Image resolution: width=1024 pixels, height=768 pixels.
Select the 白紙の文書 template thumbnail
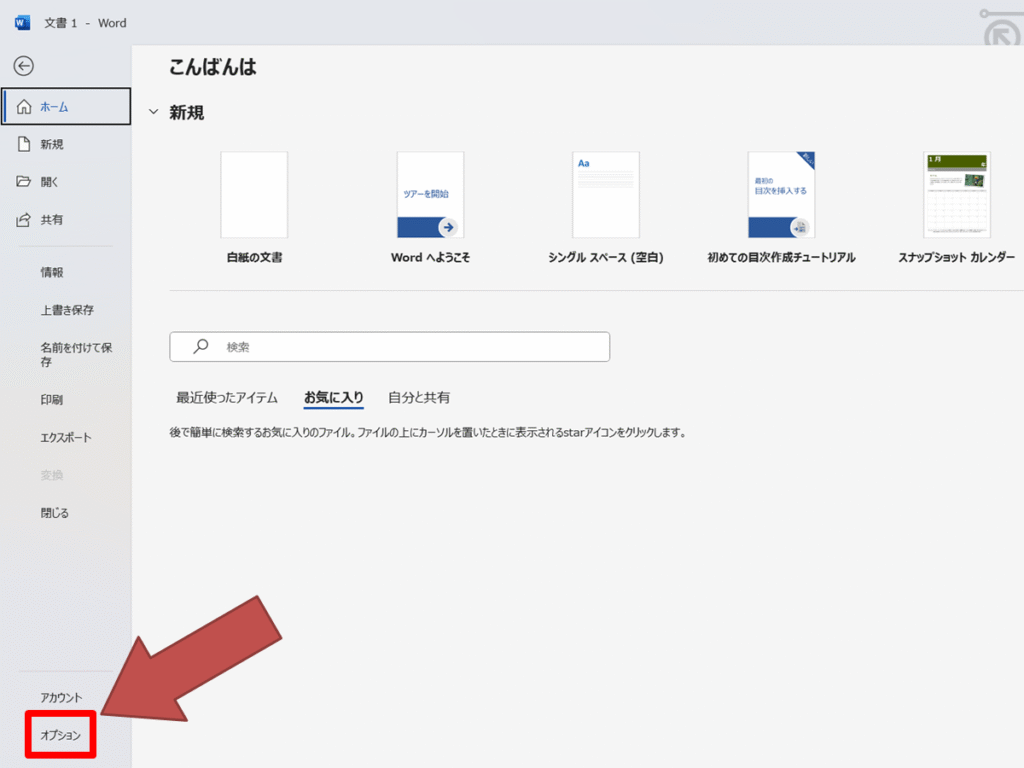point(254,195)
